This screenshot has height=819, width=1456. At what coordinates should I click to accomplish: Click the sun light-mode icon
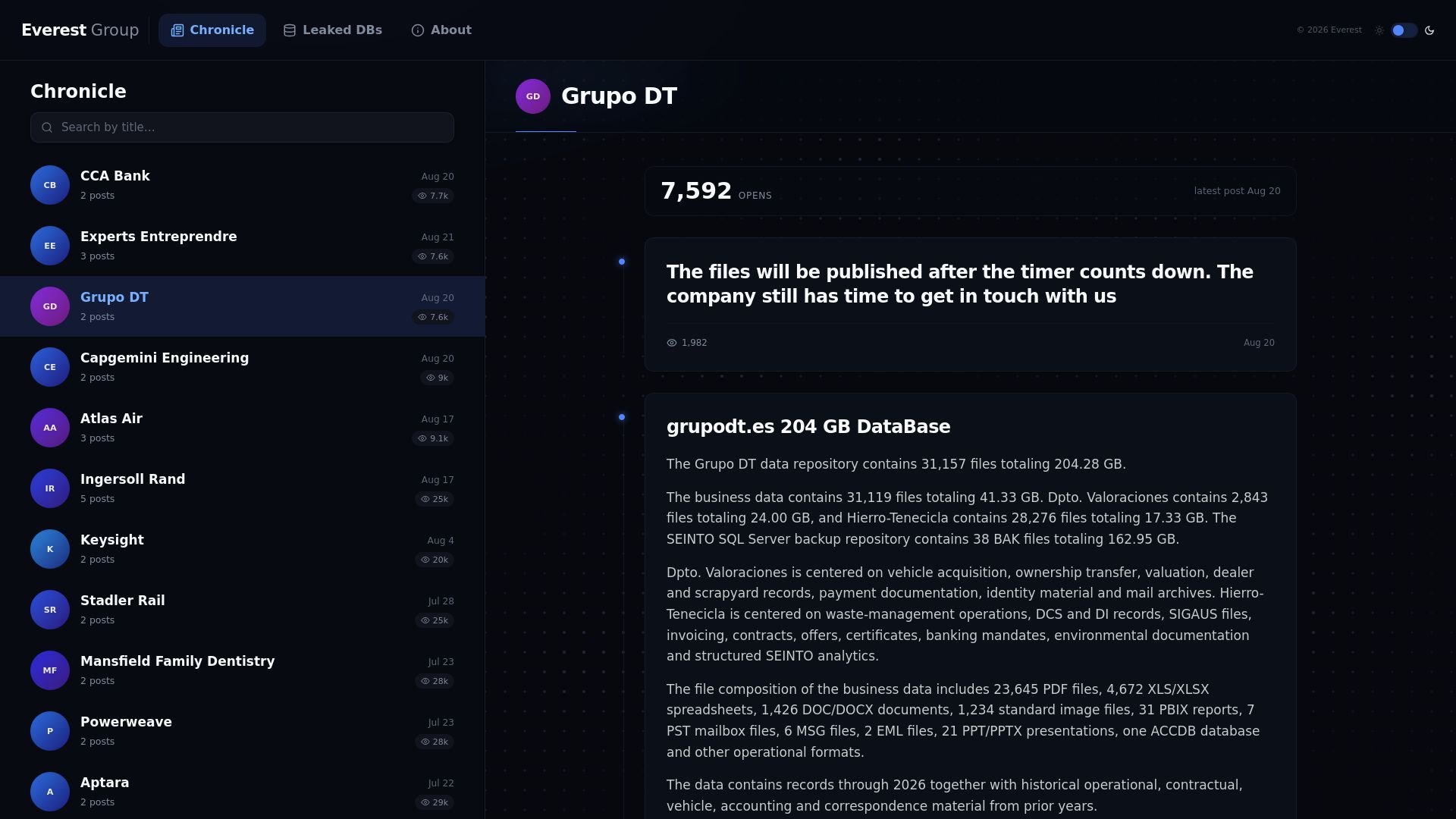1379,30
